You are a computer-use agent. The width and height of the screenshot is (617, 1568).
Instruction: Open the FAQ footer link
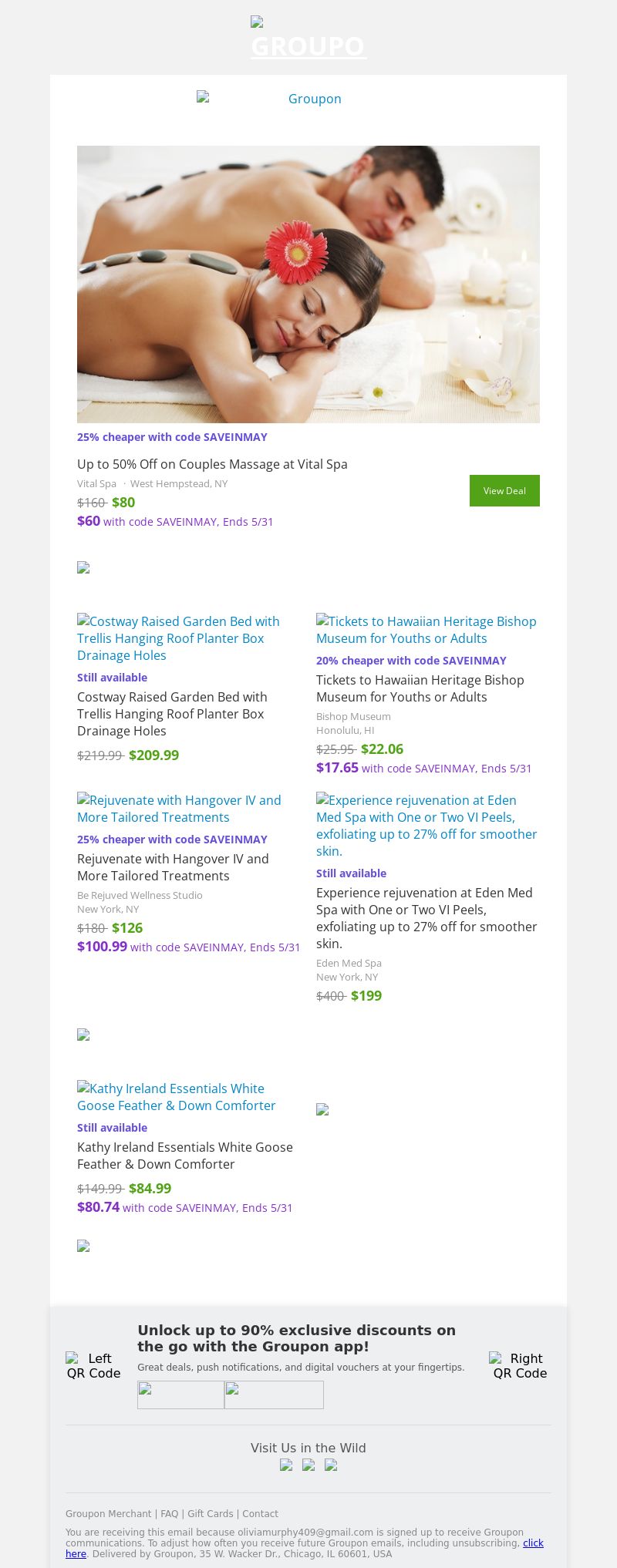pos(169,1513)
